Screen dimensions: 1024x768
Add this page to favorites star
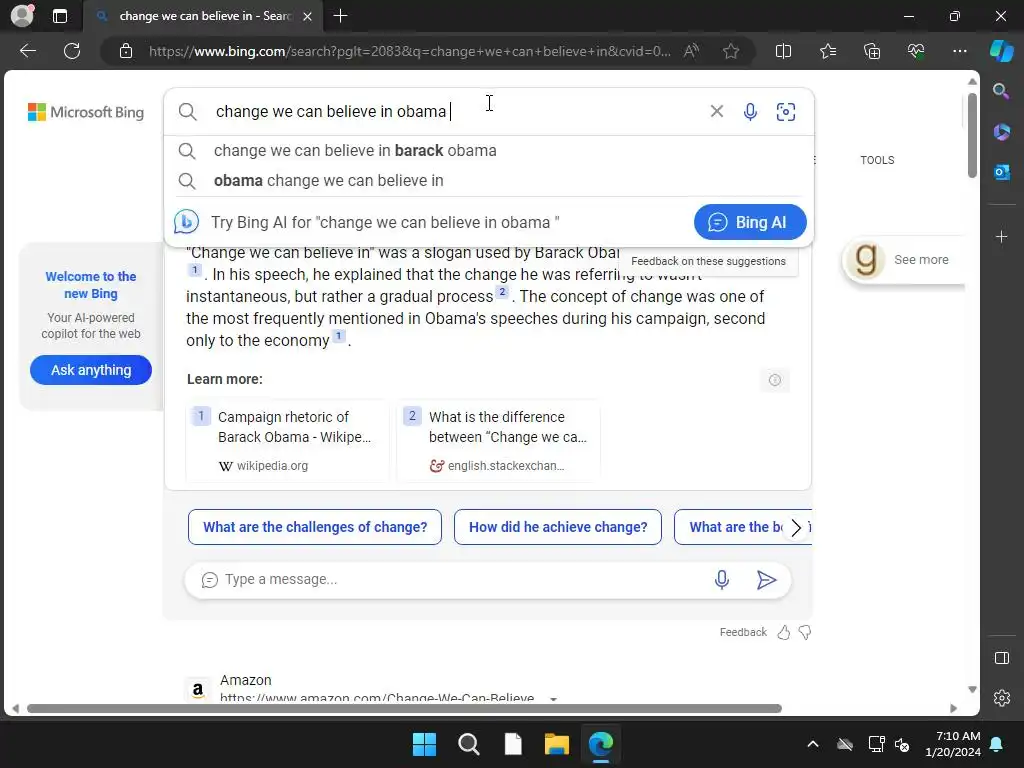pos(731,51)
